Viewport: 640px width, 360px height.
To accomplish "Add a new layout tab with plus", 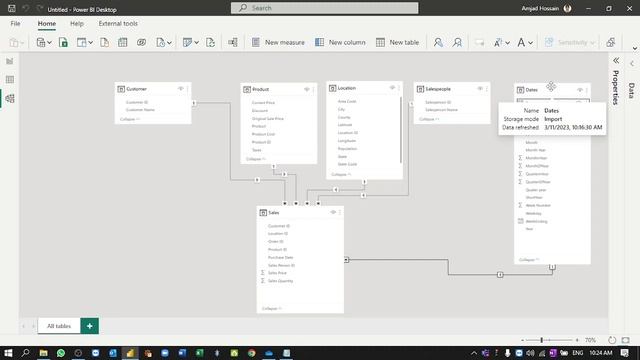I will point(90,326).
